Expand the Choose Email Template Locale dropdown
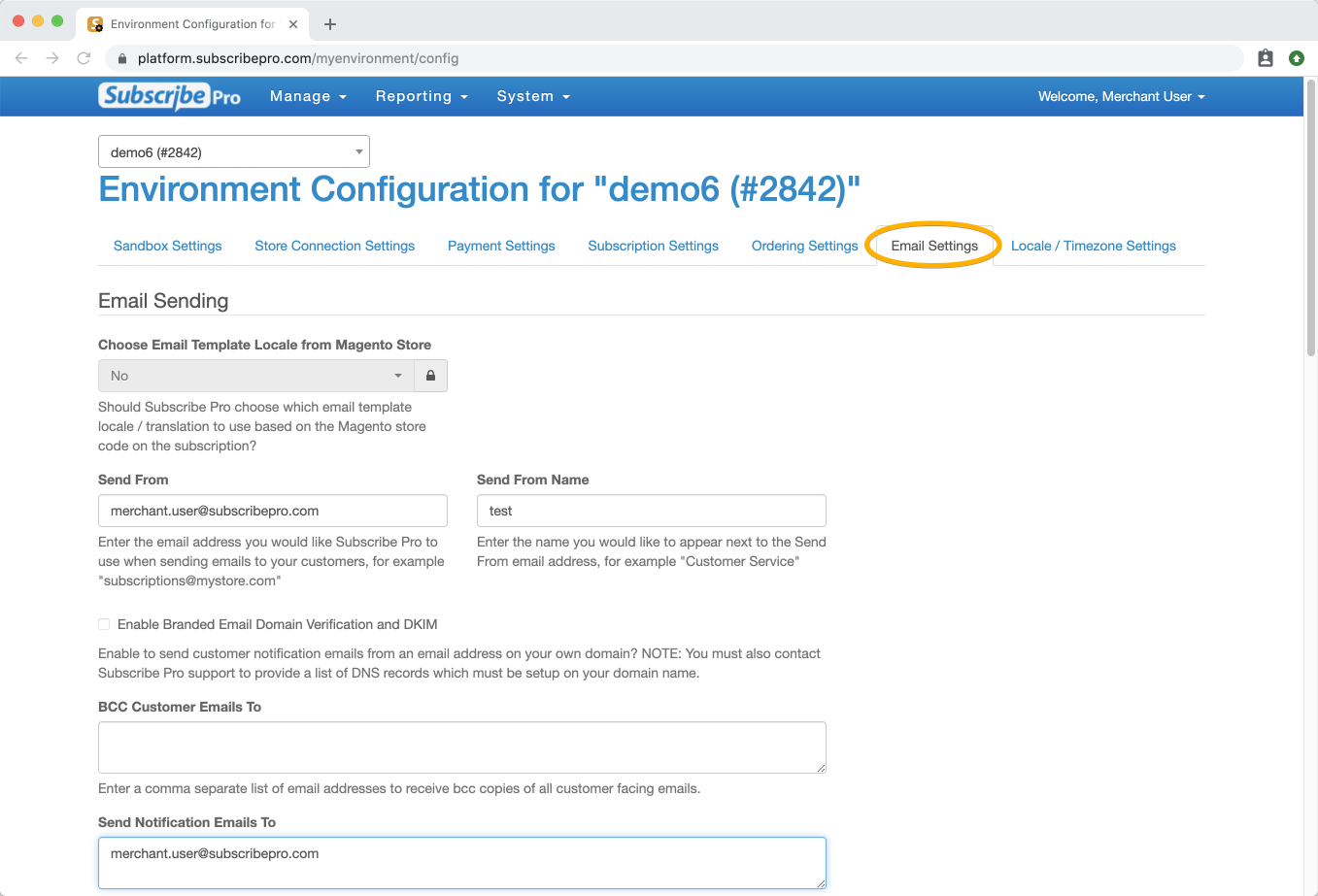This screenshot has height=896, width=1318. coord(256,376)
